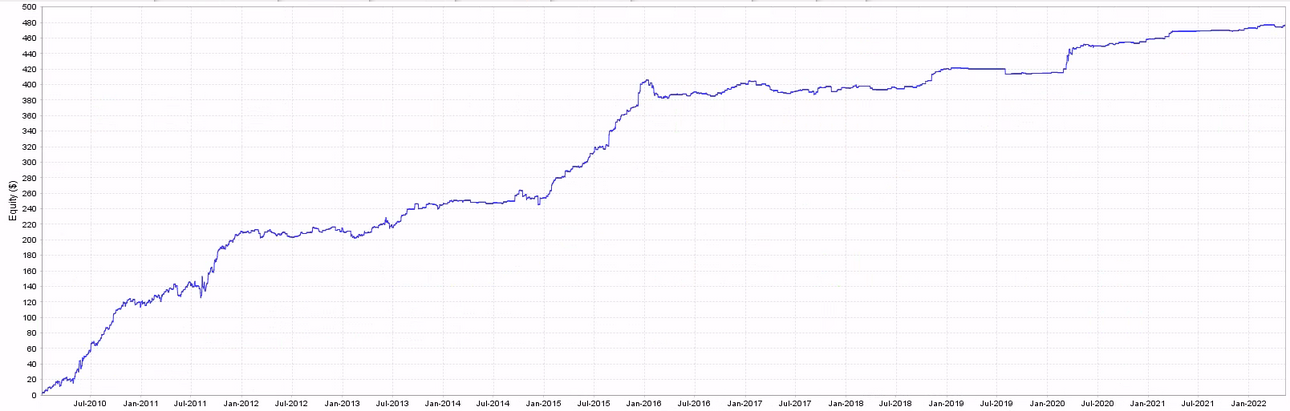Click the 500 value on the equity axis

coord(29,8)
